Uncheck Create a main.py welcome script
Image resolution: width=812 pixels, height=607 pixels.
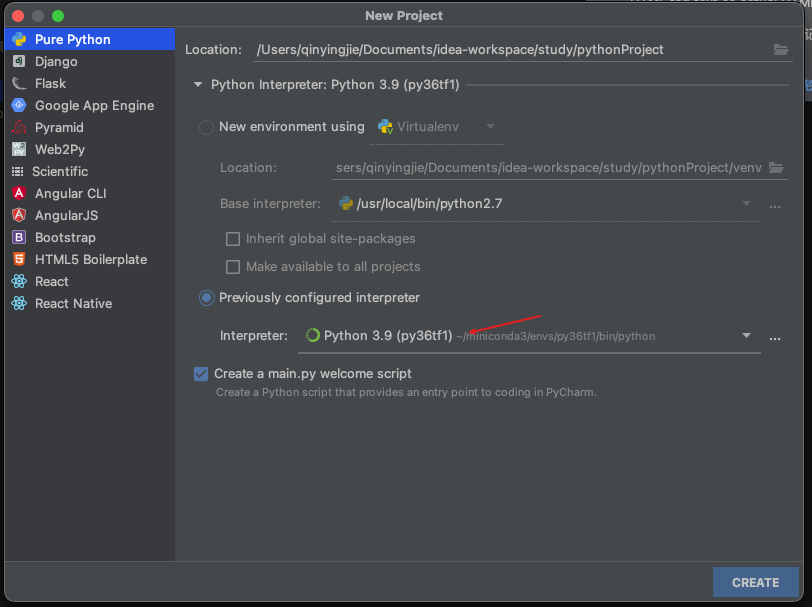[201, 374]
